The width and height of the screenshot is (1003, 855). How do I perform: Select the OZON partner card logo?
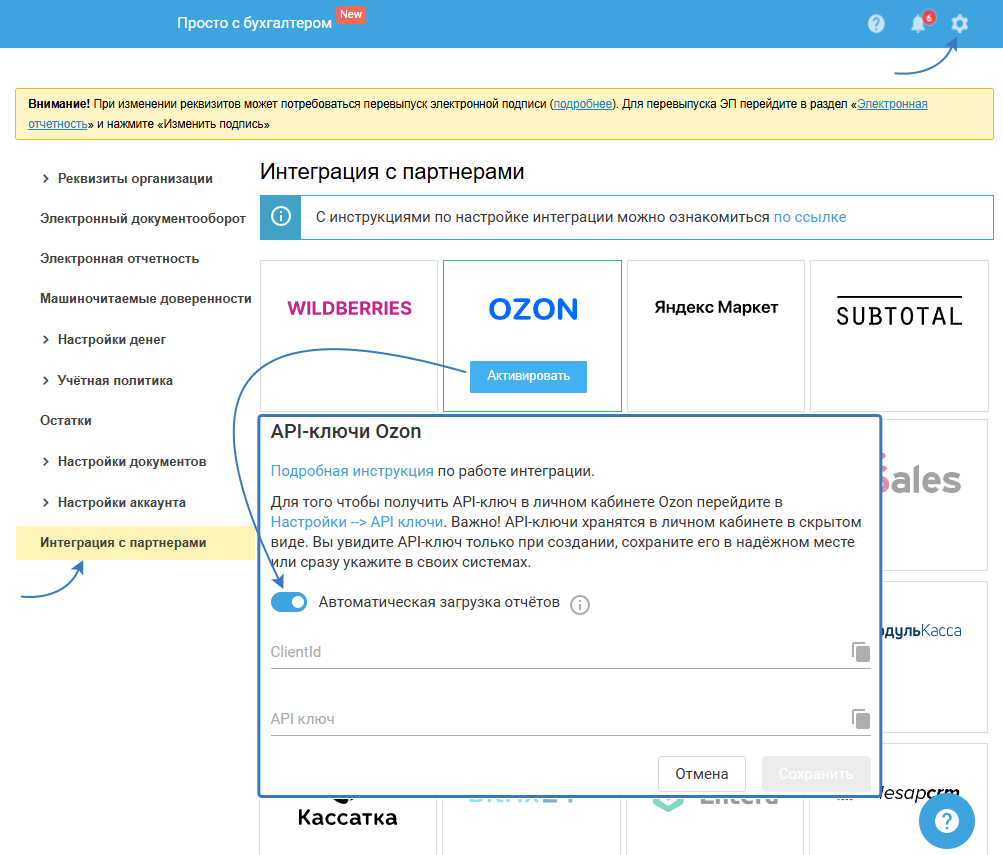click(x=533, y=310)
